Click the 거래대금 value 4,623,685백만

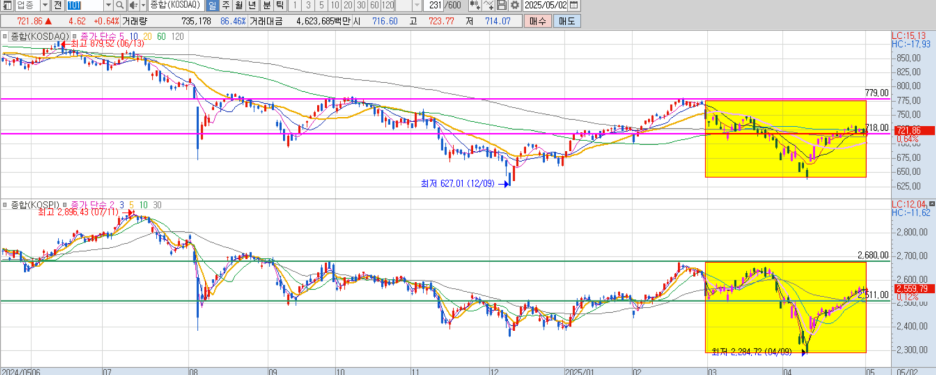tap(323, 21)
